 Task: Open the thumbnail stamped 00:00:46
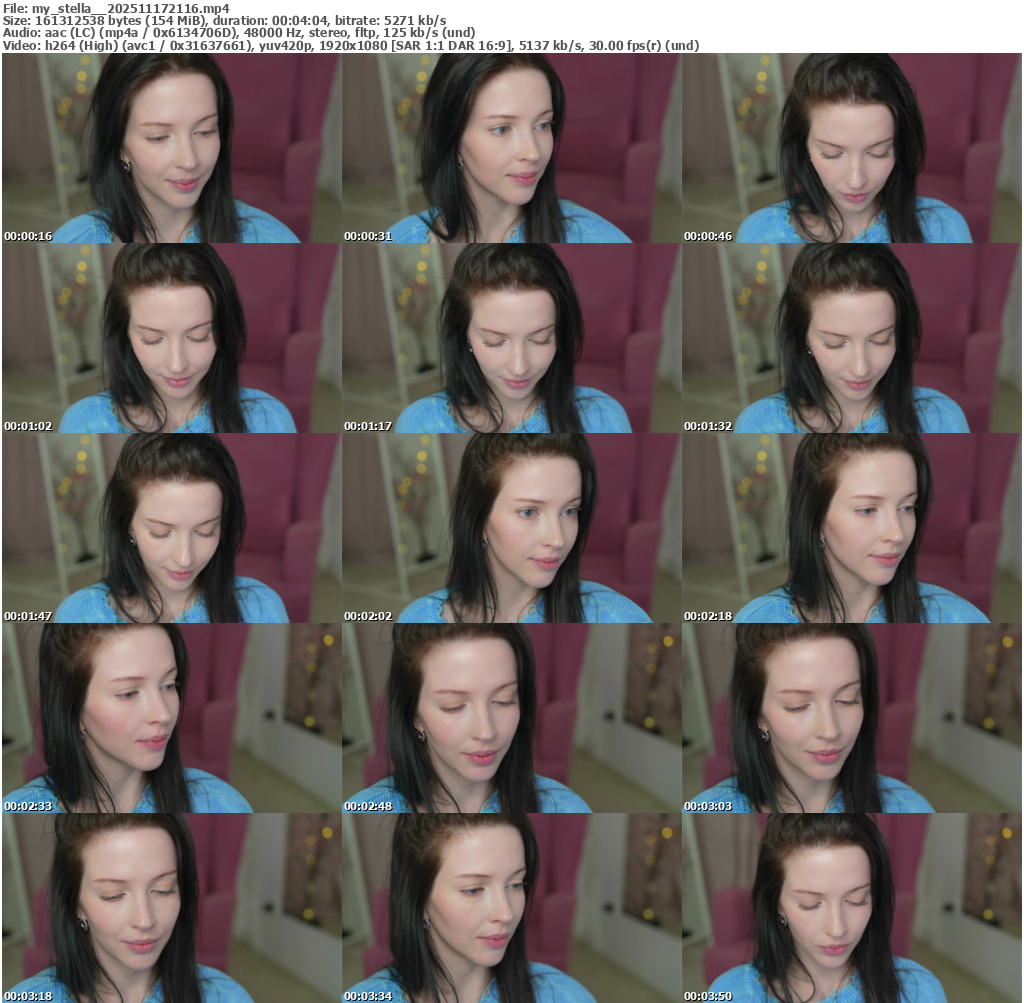click(852, 148)
